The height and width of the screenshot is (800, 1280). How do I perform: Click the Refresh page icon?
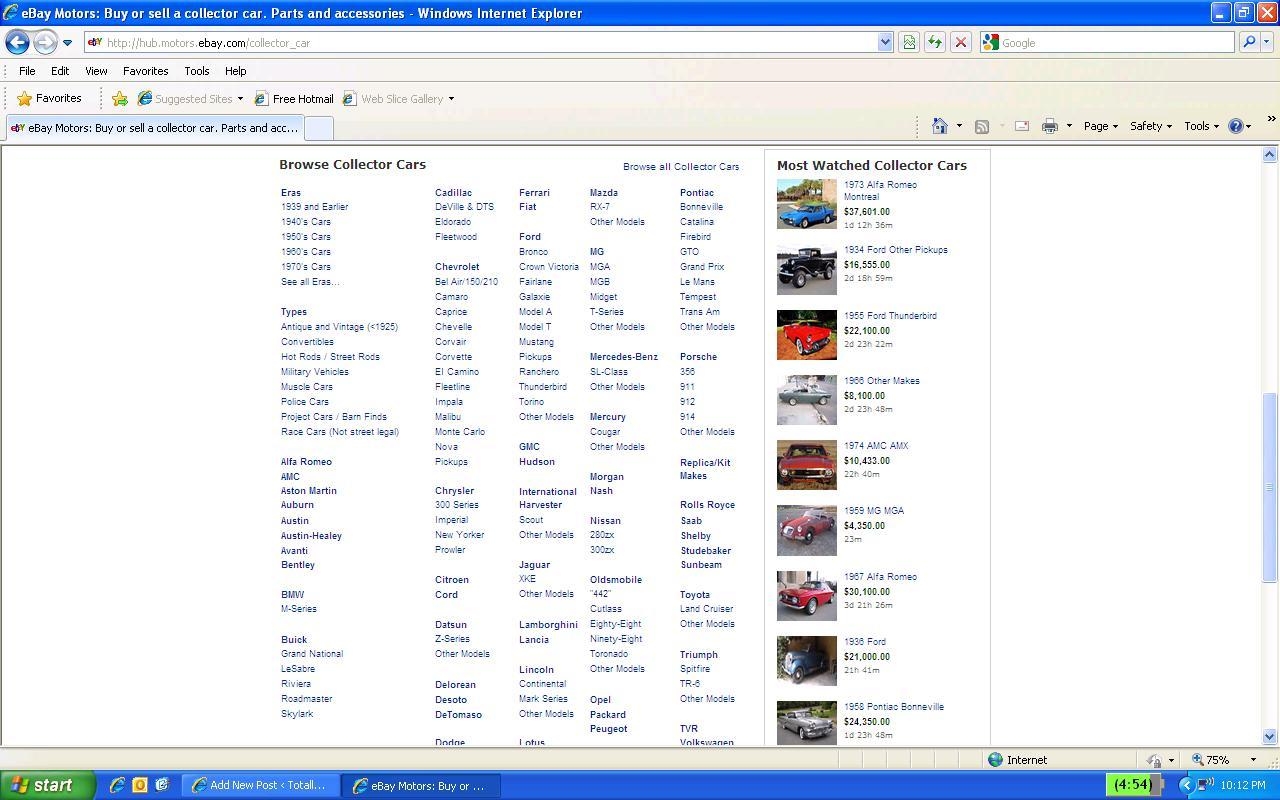[x=934, y=43]
